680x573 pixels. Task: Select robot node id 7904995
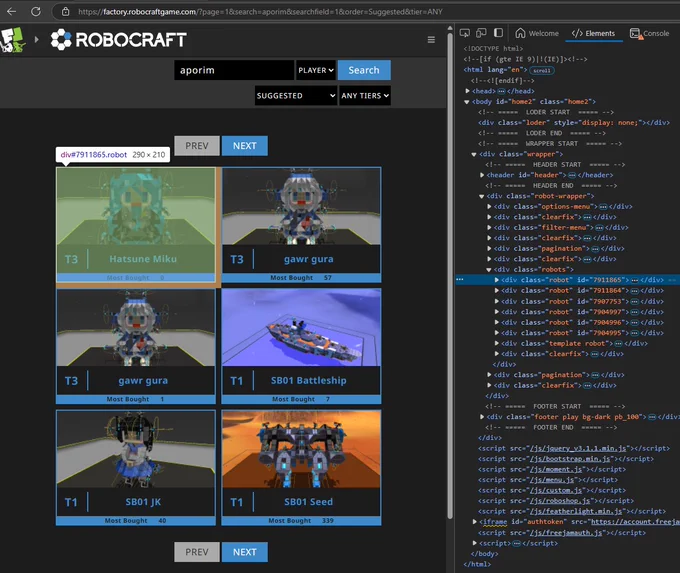click(582, 333)
